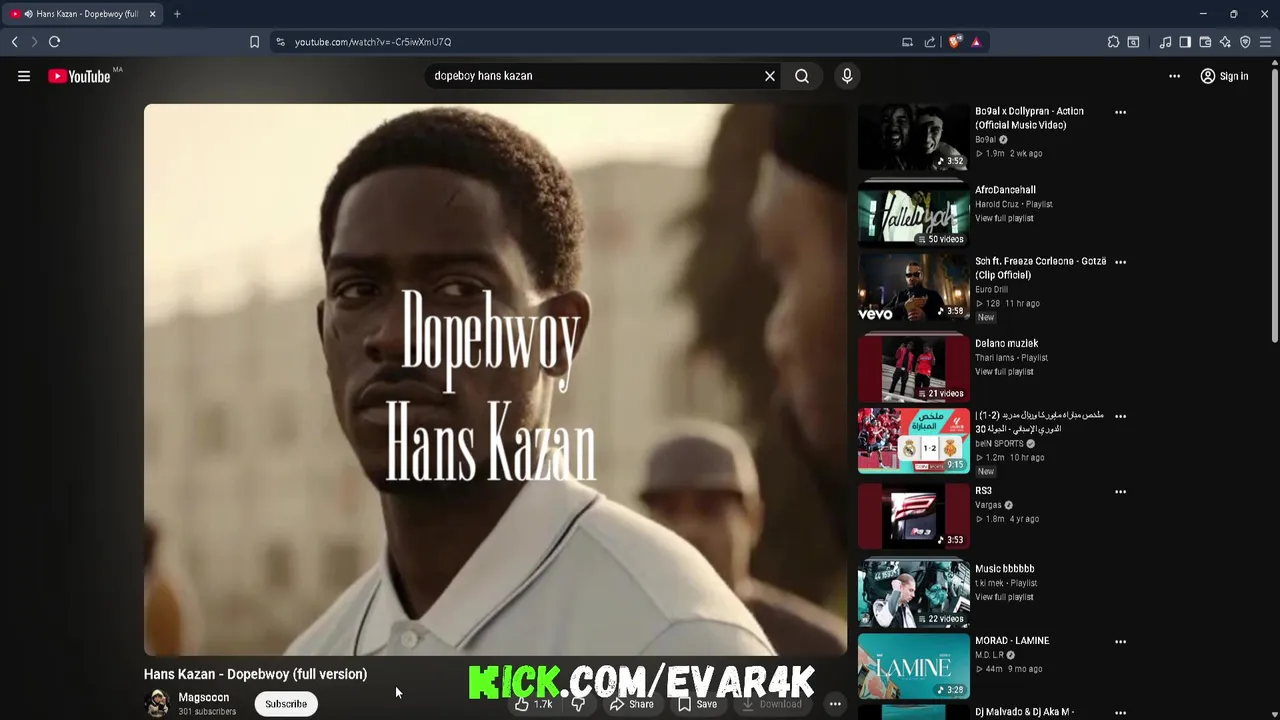Viewport: 1280px width, 720px height.
Task: Click the Hans Kazan - Dopebwoy video title
Action: pos(255,674)
